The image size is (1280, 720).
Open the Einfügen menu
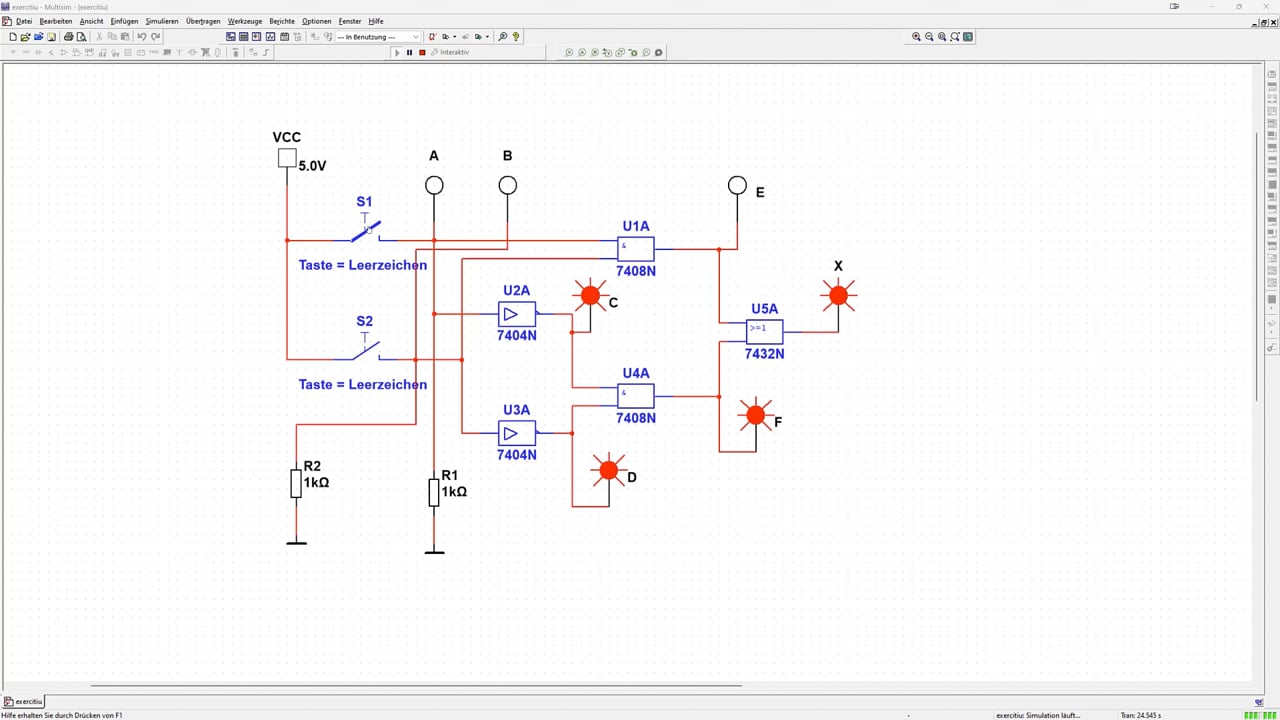coord(124,21)
